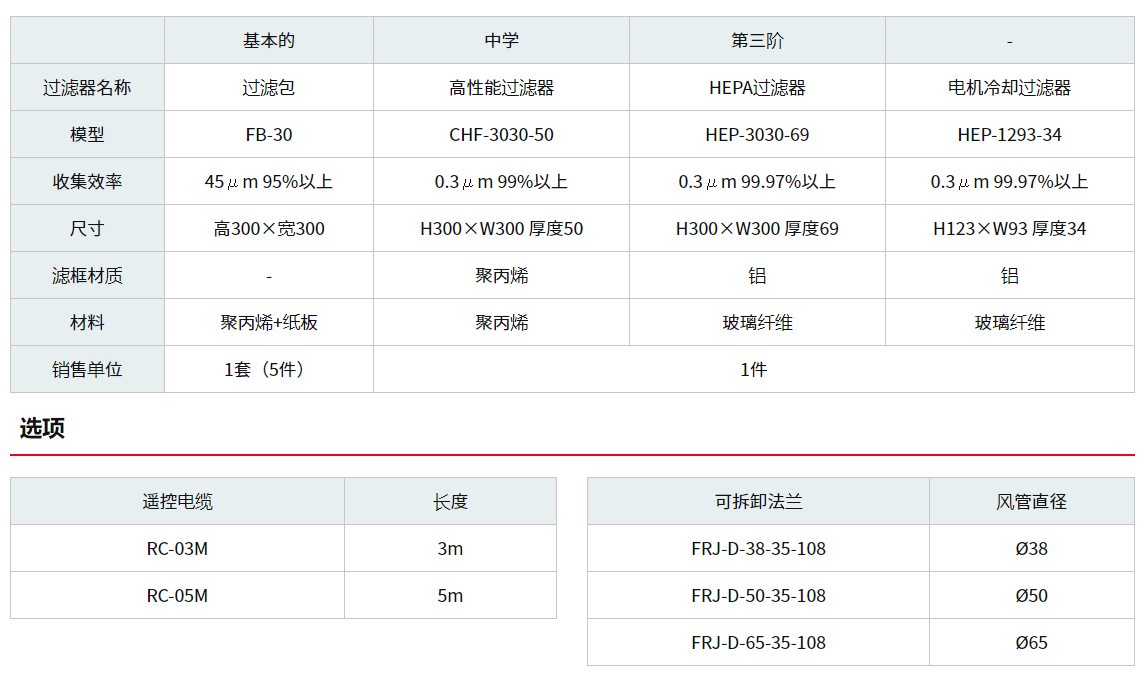The width and height of the screenshot is (1144, 676).
Task: Click the 基本的 column header
Action: [268, 41]
